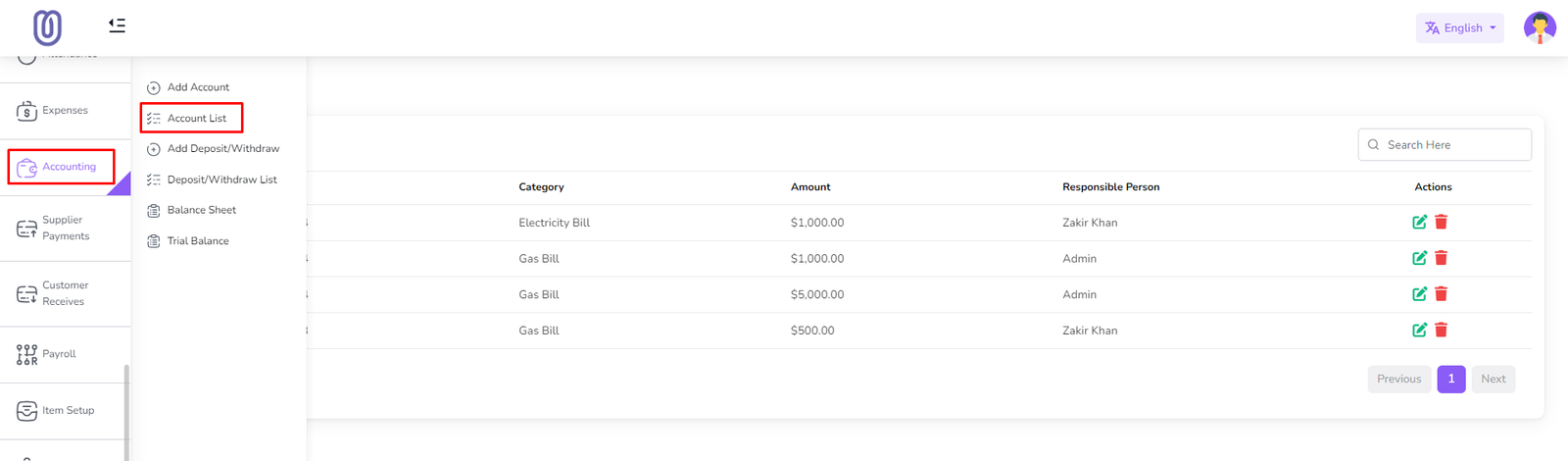Select Account List from Accounting submenu
Viewport: 1568px width, 461px height.
click(196, 119)
